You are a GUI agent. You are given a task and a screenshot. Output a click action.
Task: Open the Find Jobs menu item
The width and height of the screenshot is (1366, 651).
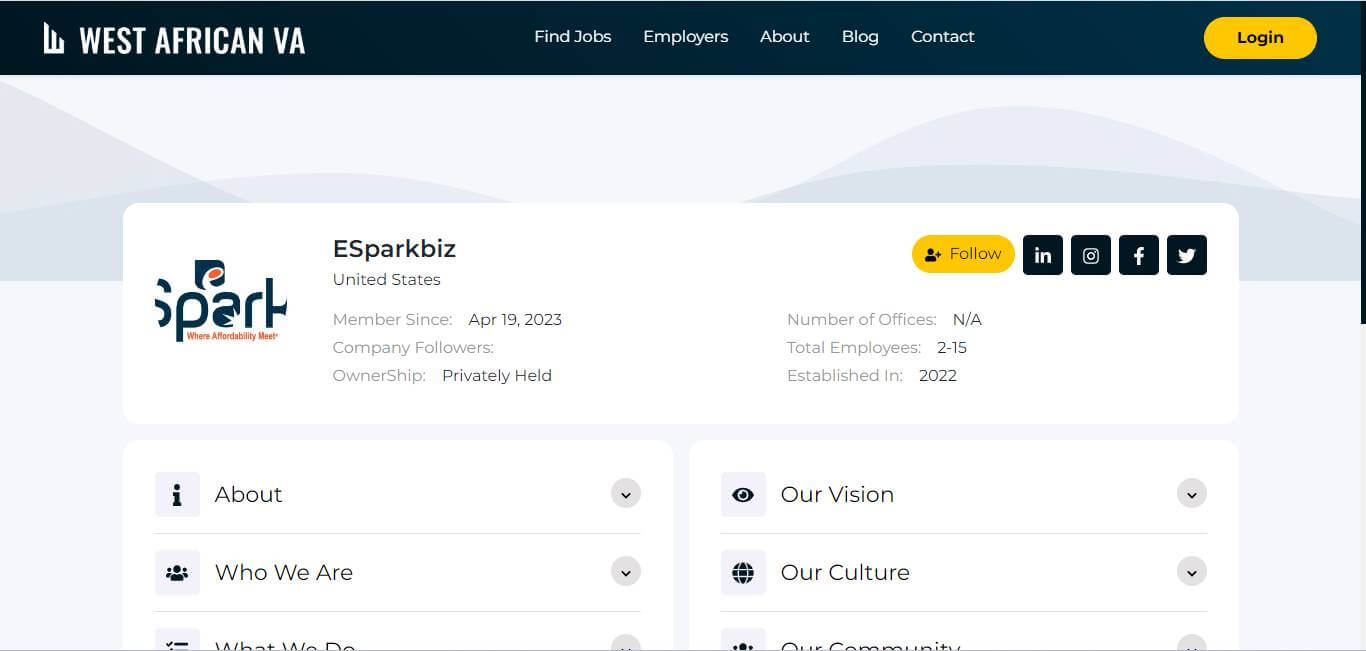tap(572, 36)
